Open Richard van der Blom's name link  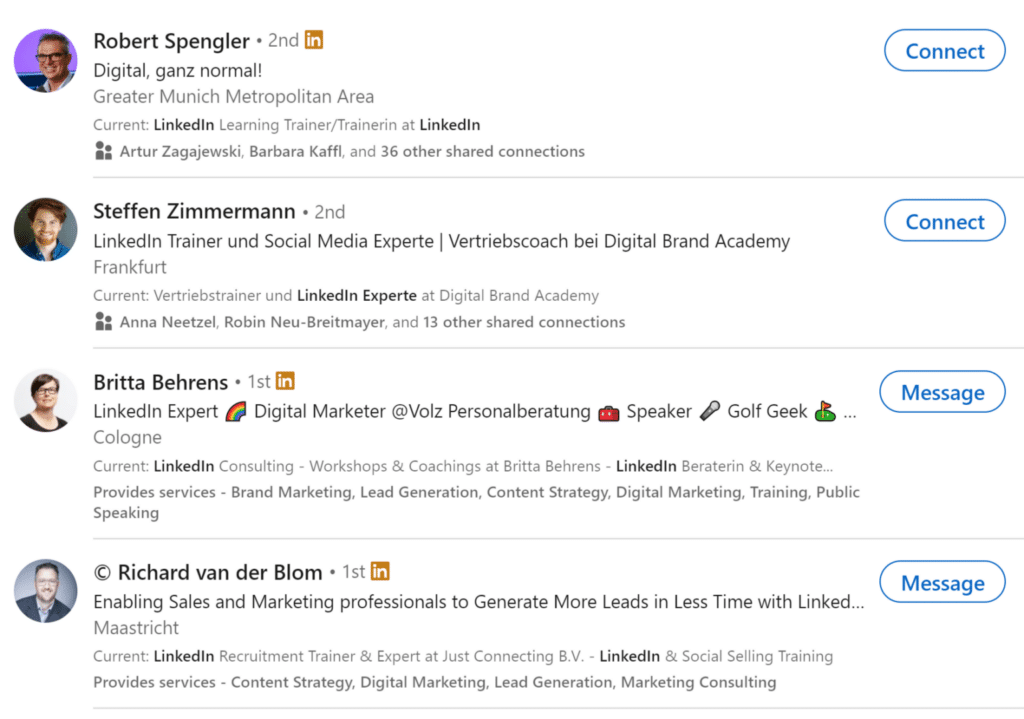[x=208, y=573]
